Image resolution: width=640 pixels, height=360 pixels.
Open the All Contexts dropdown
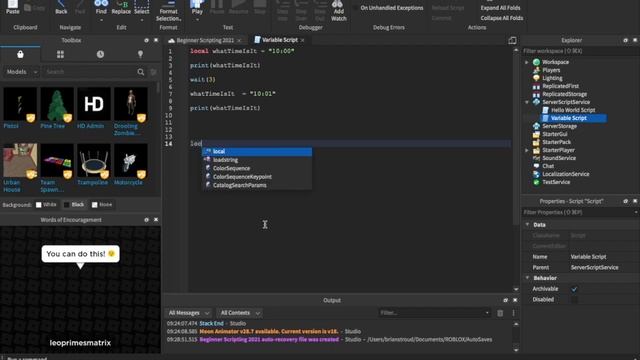(x=240, y=313)
